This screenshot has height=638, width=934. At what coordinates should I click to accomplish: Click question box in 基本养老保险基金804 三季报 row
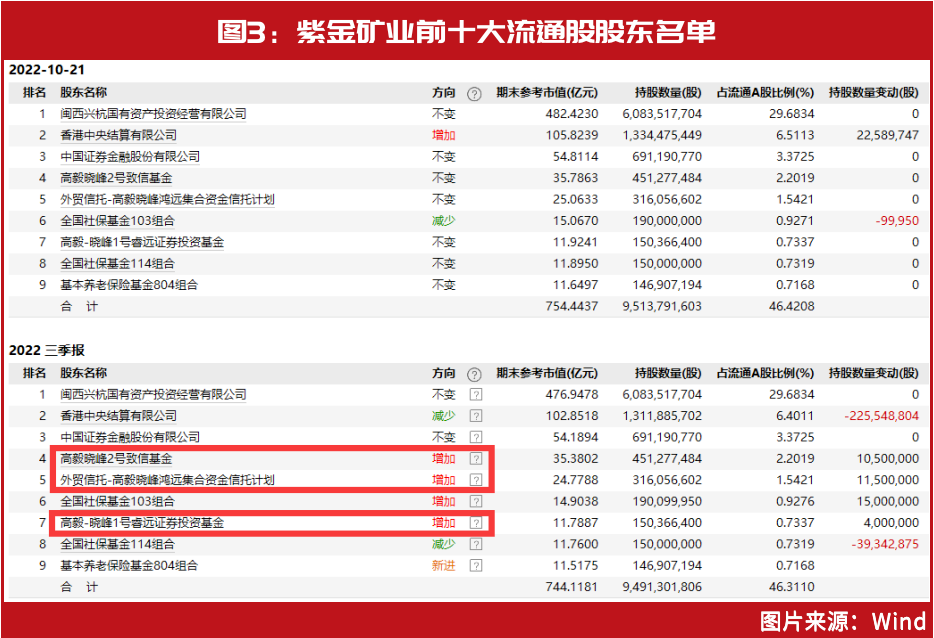click(476, 566)
